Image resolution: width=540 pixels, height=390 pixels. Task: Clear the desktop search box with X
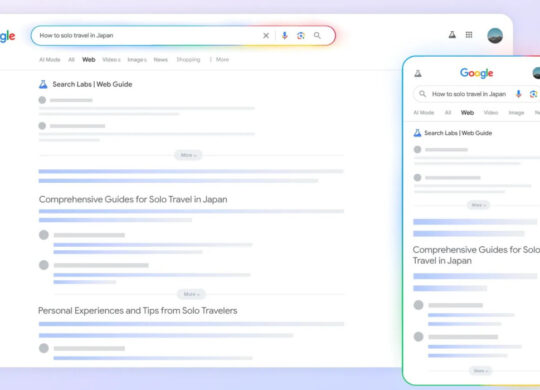[266, 35]
